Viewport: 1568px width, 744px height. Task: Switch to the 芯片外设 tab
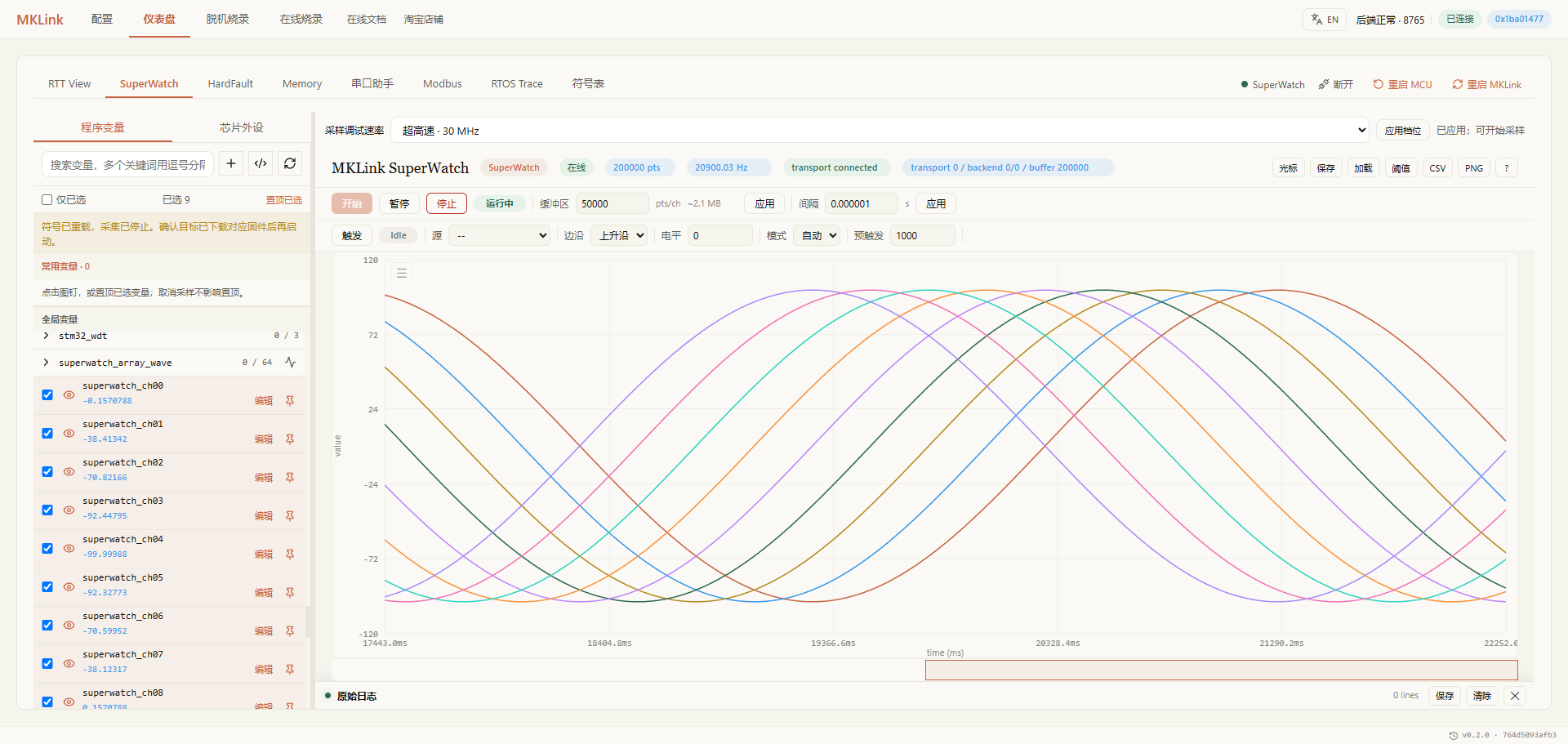[242, 127]
